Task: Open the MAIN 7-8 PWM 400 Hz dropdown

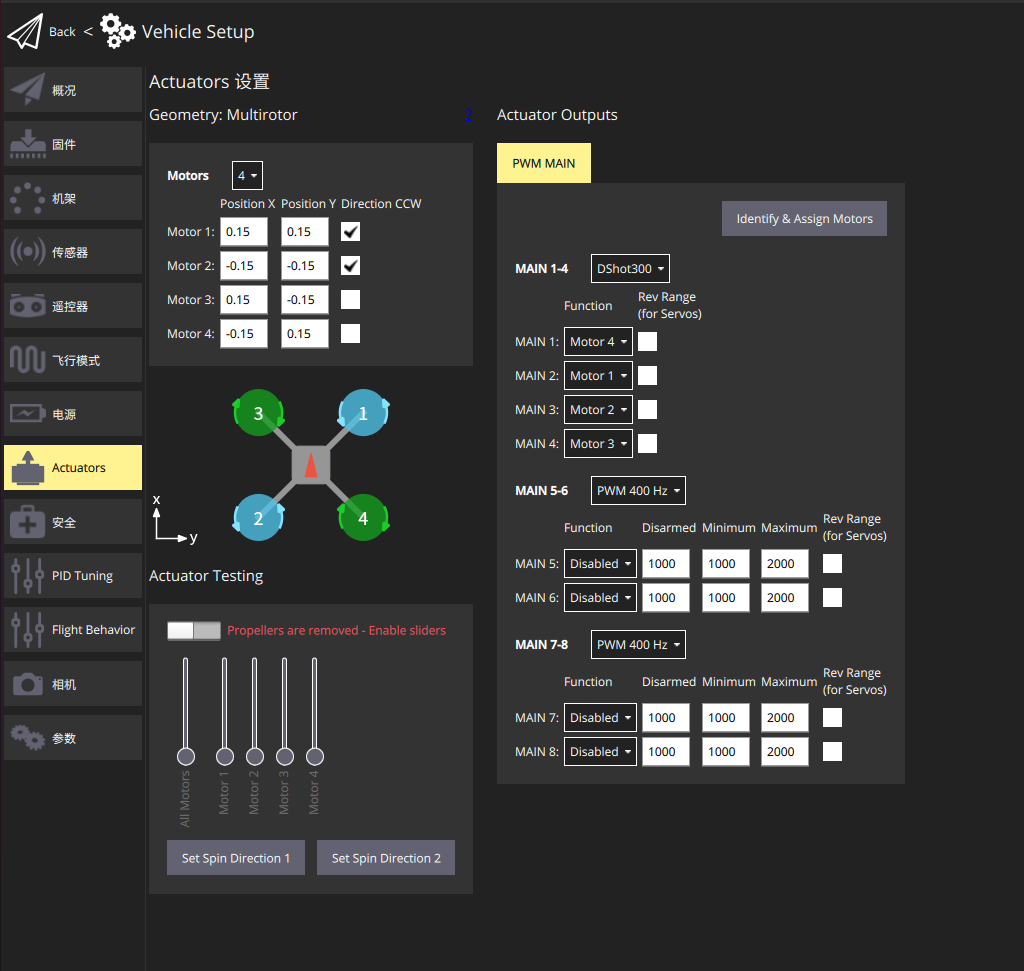Action: tap(638, 645)
